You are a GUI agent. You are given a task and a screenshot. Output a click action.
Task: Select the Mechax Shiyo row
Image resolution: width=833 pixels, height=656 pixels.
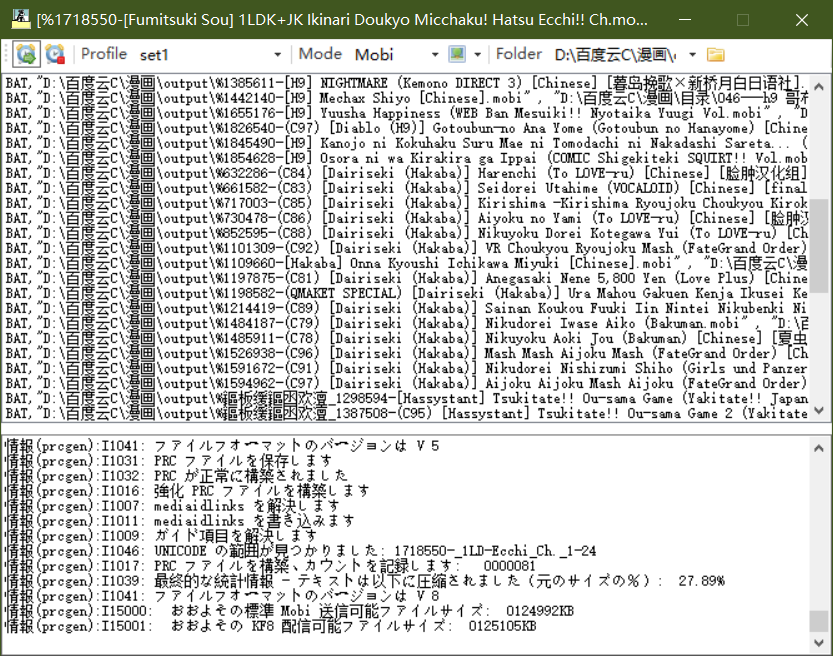406,98
